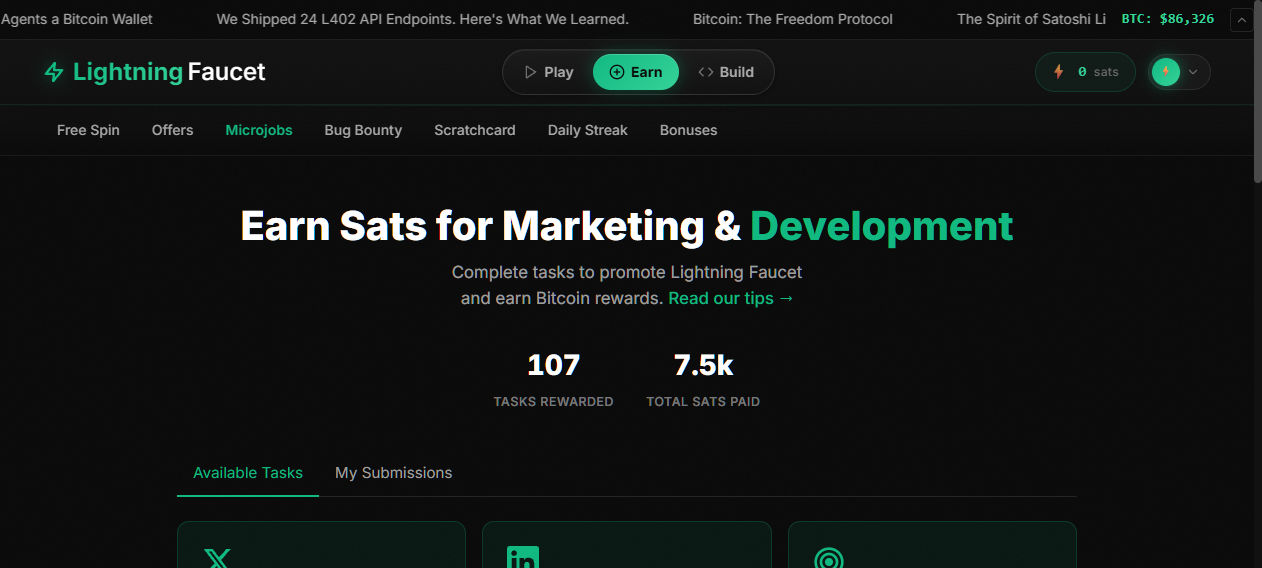Click the 107 tasks rewarded stat
The width and height of the screenshot is (1262, 568).
[x=553, y=379]
